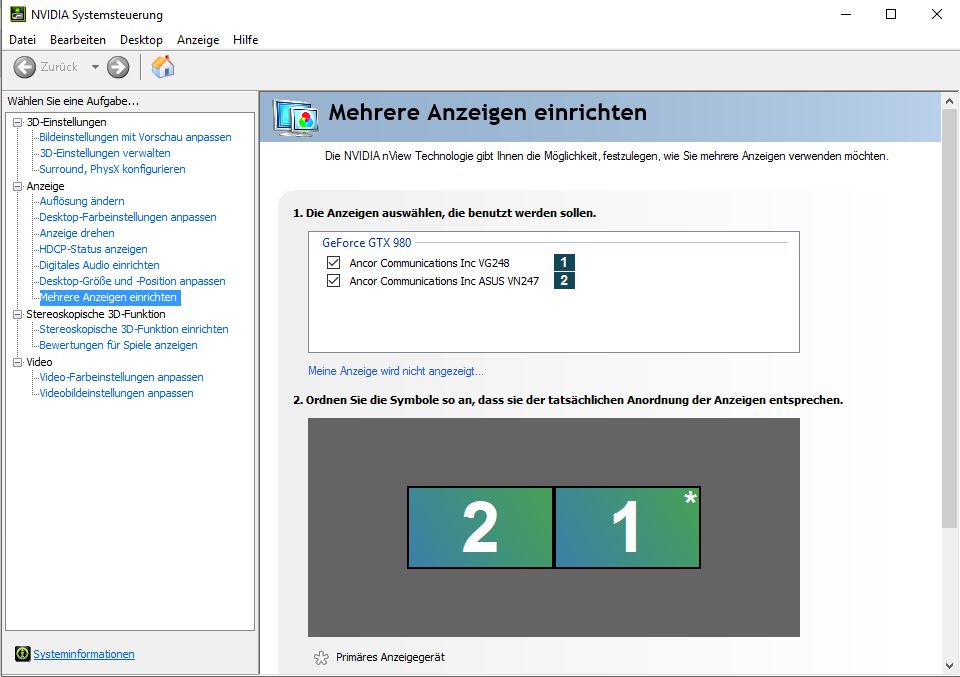
Task: Close the NVIDIA Systemsteuerung window
Action: pyautogui.click(x=937, y=14)
